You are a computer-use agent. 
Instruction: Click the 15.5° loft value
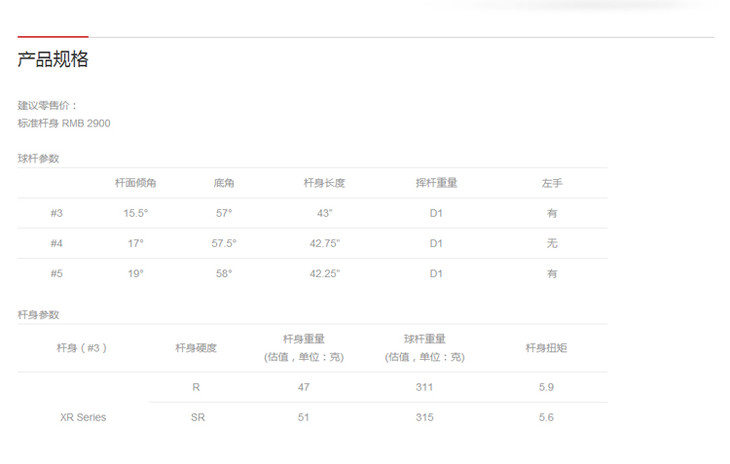click(x=135, y=213)
